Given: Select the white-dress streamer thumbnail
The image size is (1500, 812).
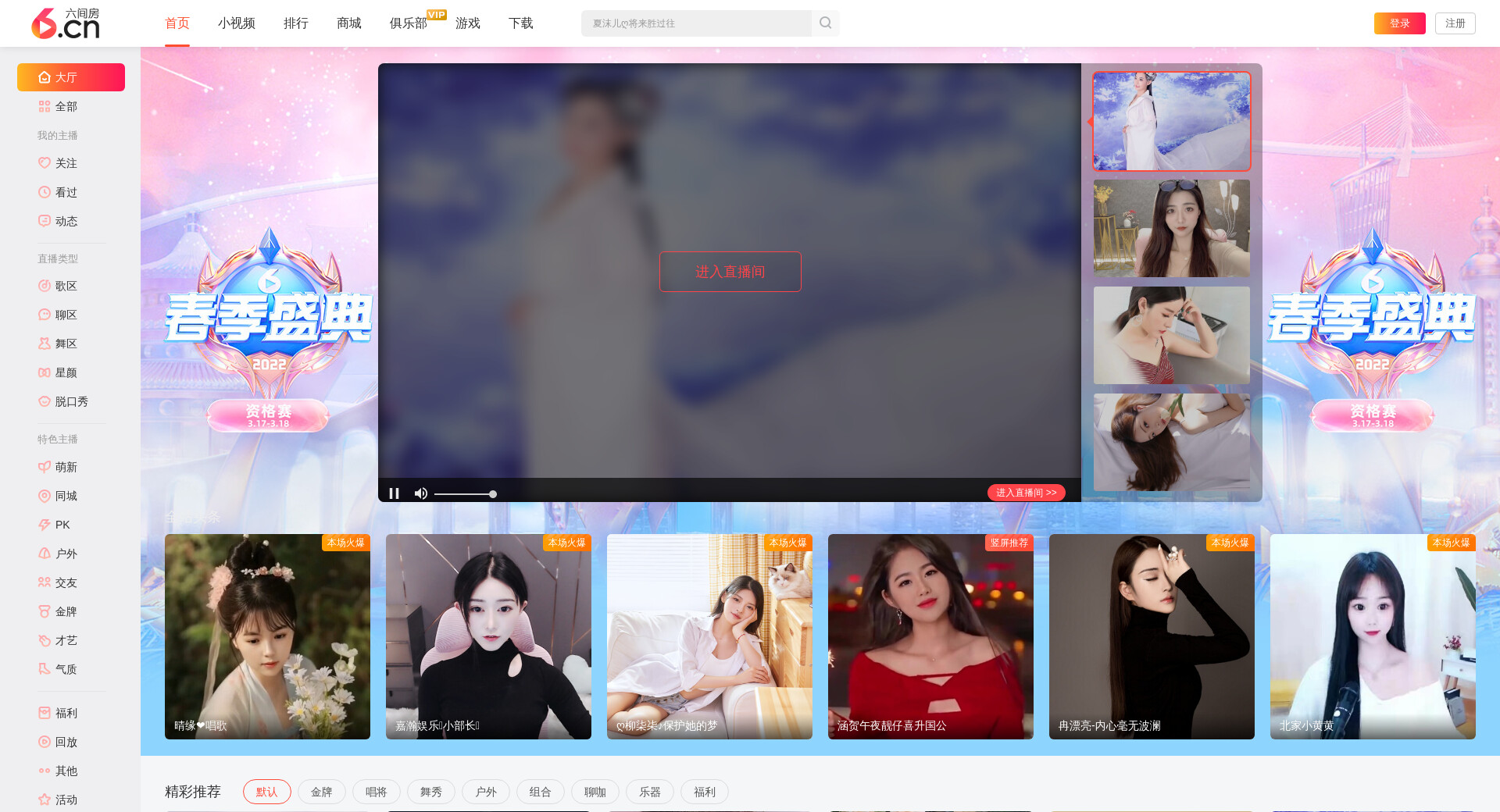Looking at the screenshot, I should pyautogui.click(x=1172, y=121).
